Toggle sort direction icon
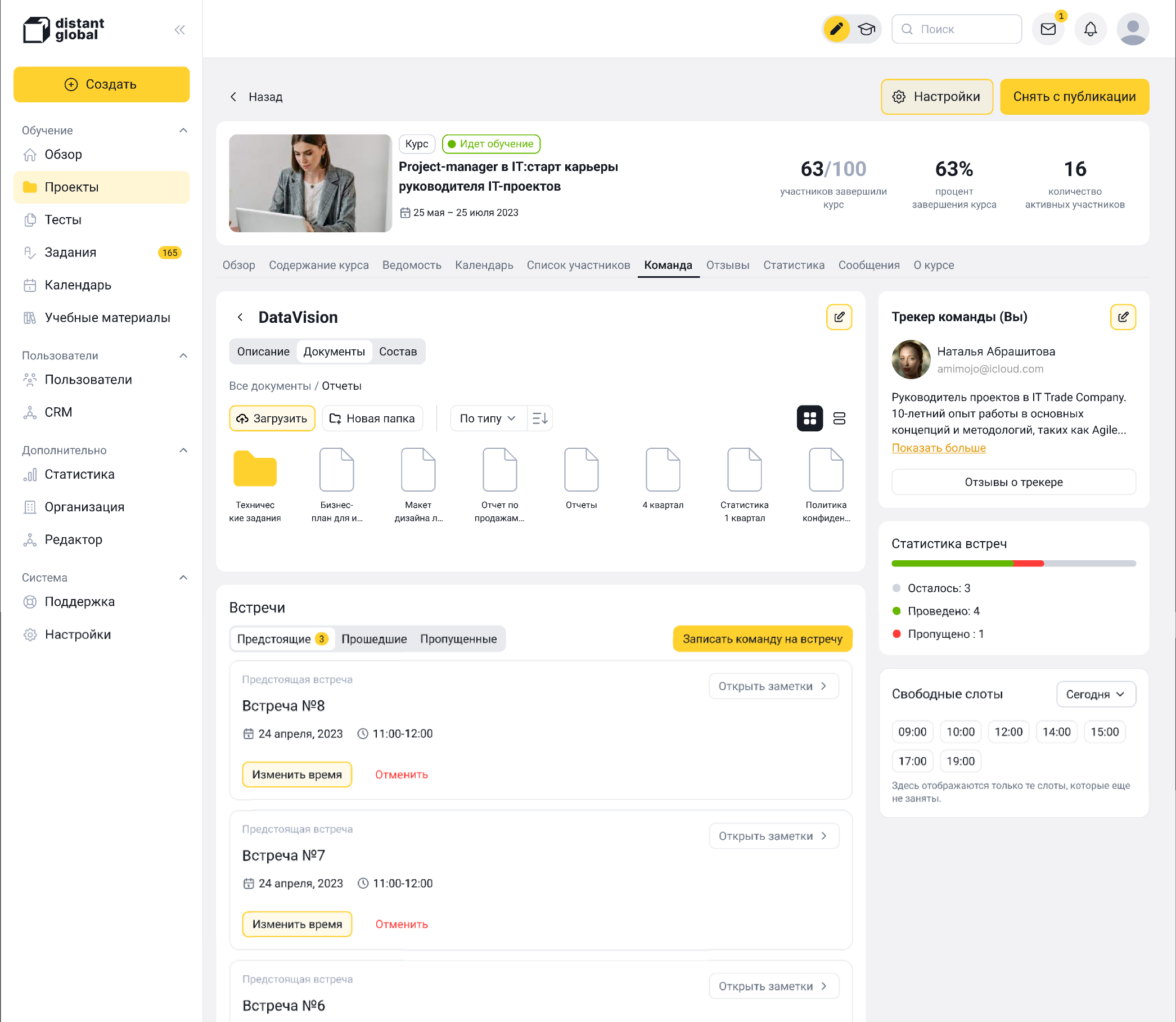1176x1022 pixels. [540, 418]
